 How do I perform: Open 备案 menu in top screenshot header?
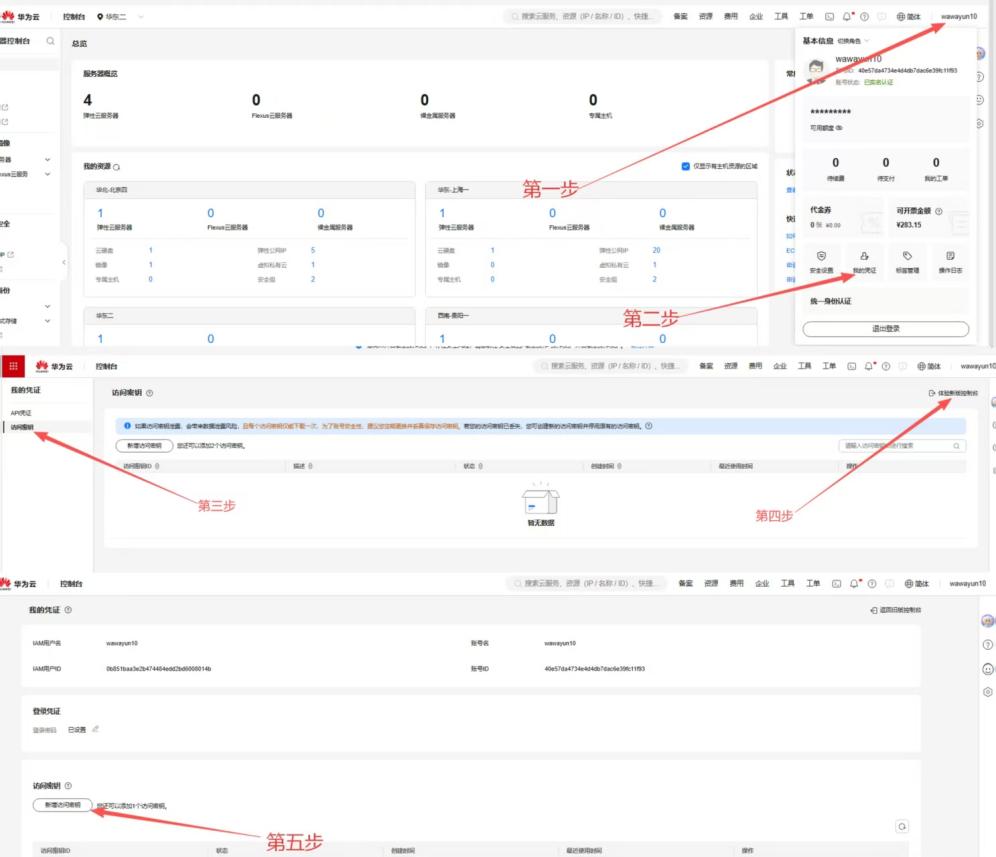(x=680, y=17)
